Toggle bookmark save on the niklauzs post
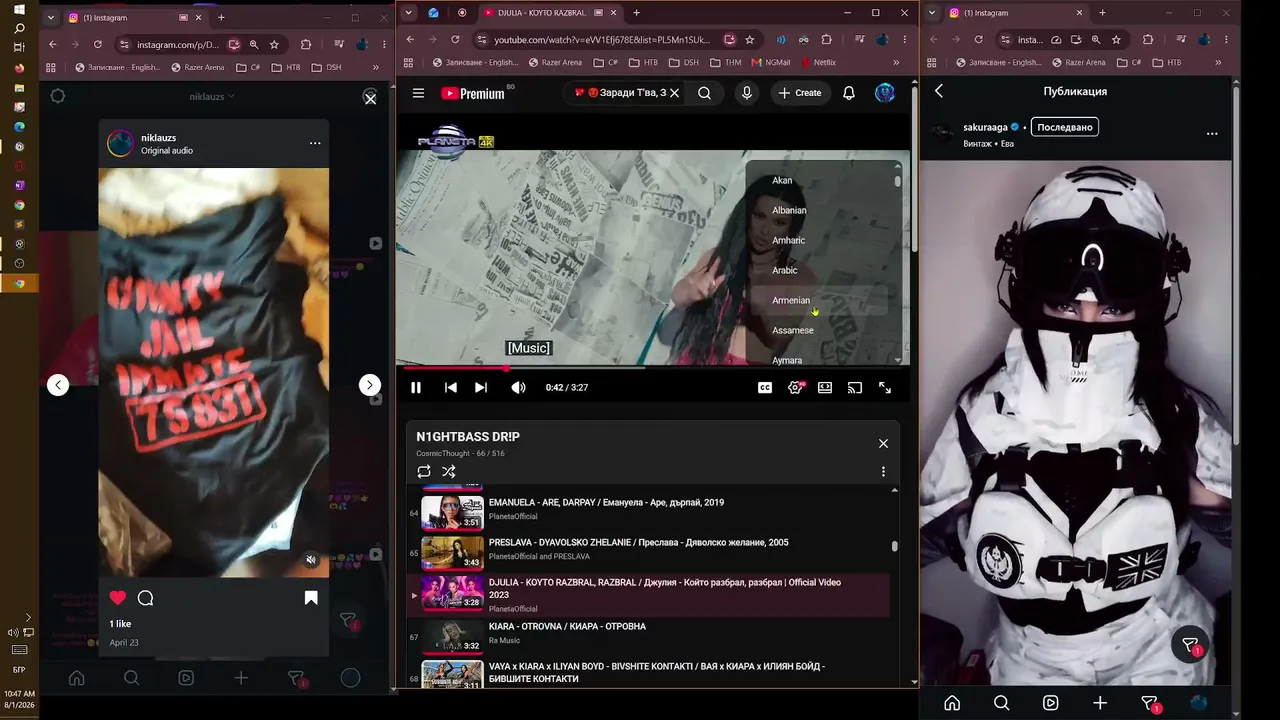Screen dimensions: 1280x720 point(311,598)
